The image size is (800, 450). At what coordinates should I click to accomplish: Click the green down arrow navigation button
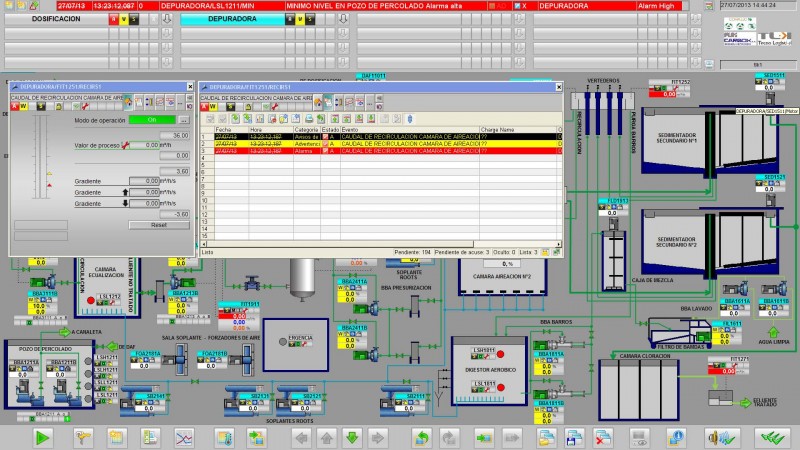[352, 438]
